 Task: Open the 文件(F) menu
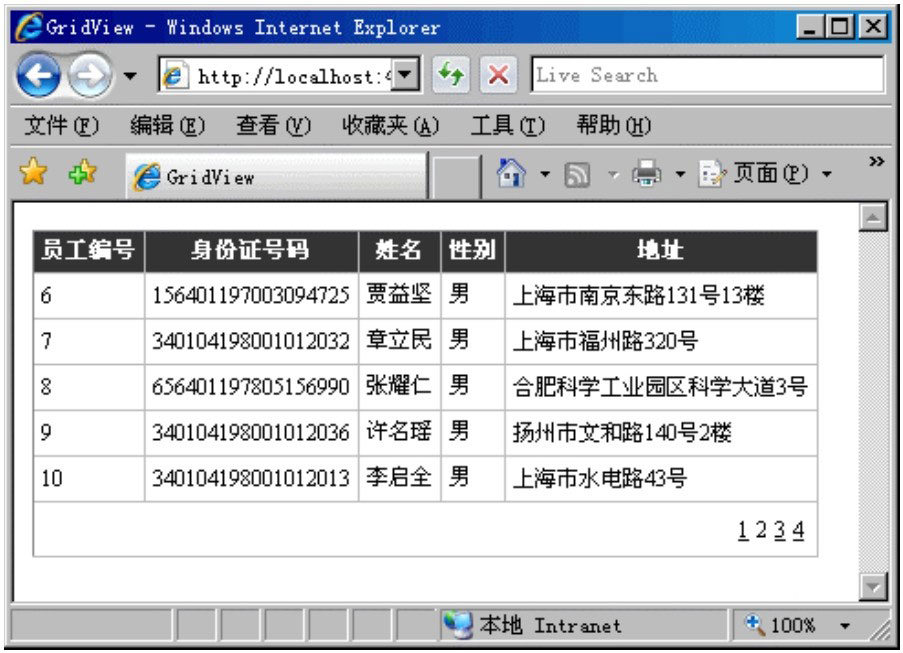[x=61, y=125]
